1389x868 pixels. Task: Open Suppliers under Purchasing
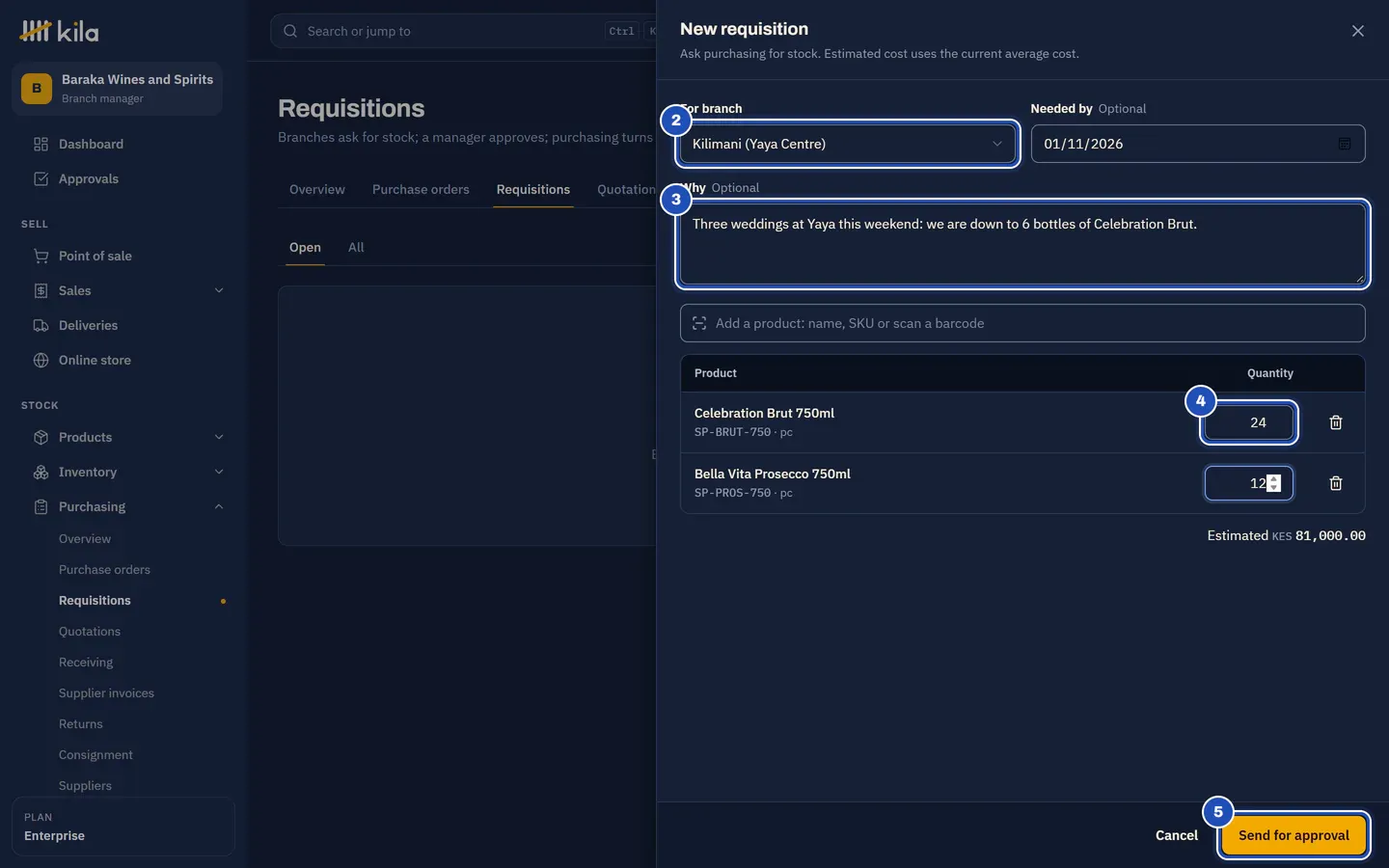click(85, 785)
